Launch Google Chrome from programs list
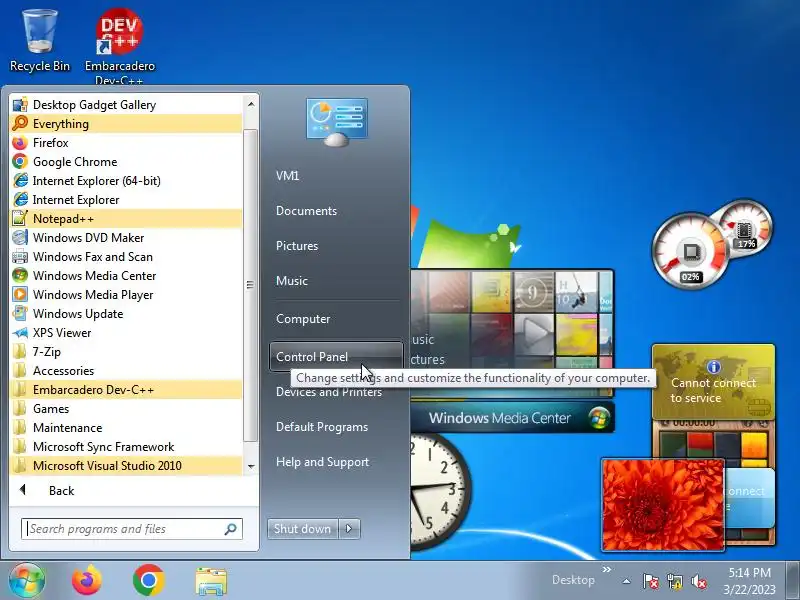 (126, 162)
